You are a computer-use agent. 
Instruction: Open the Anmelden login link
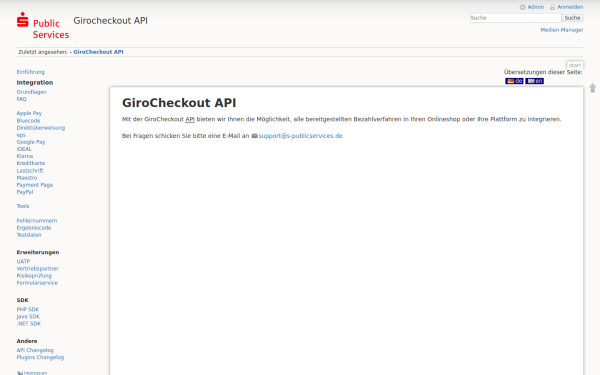coord(570,7)
